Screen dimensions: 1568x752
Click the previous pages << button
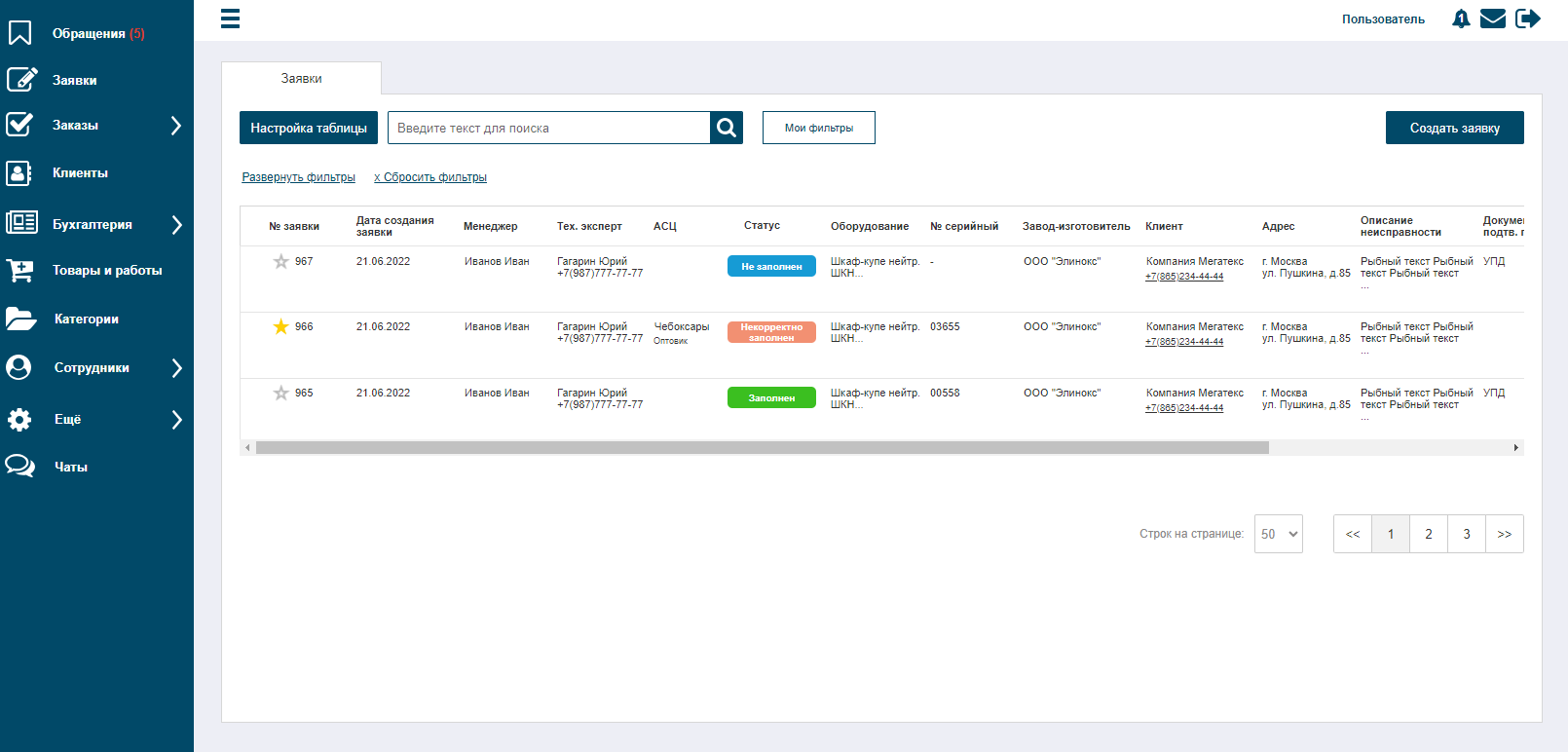(1353, 534)
